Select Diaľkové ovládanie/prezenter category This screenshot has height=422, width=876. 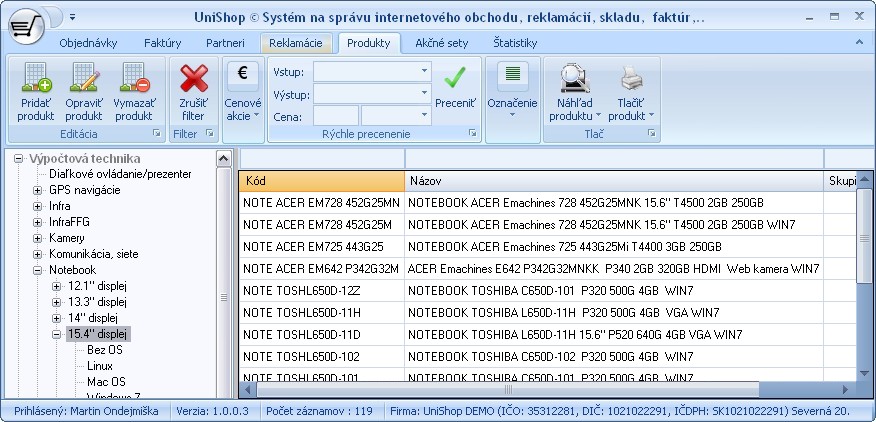pyautogui.click(x=120, y=174)
